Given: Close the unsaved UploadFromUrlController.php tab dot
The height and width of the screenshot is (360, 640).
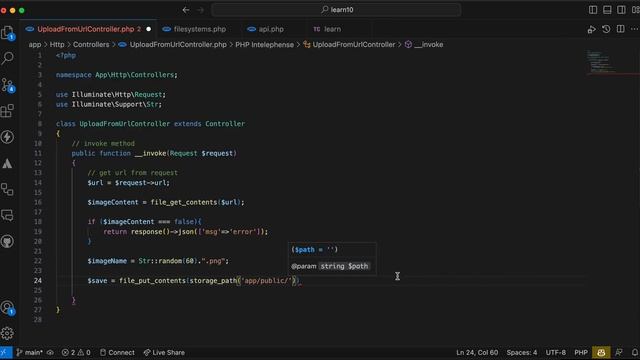Looking at the screenshot, I should (x=149, y=29).
